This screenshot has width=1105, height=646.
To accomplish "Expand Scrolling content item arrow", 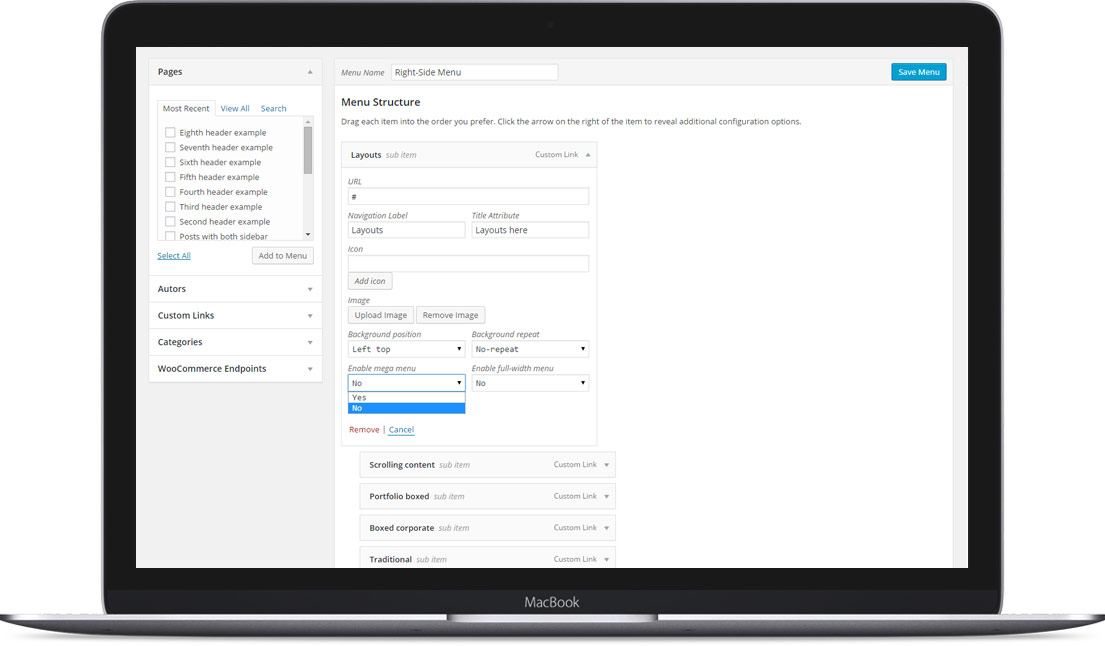I will coord(606,465).
